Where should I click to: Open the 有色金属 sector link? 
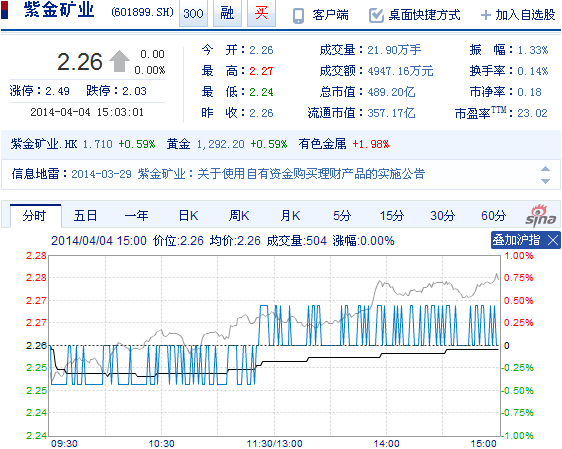(x=322, y=144)
